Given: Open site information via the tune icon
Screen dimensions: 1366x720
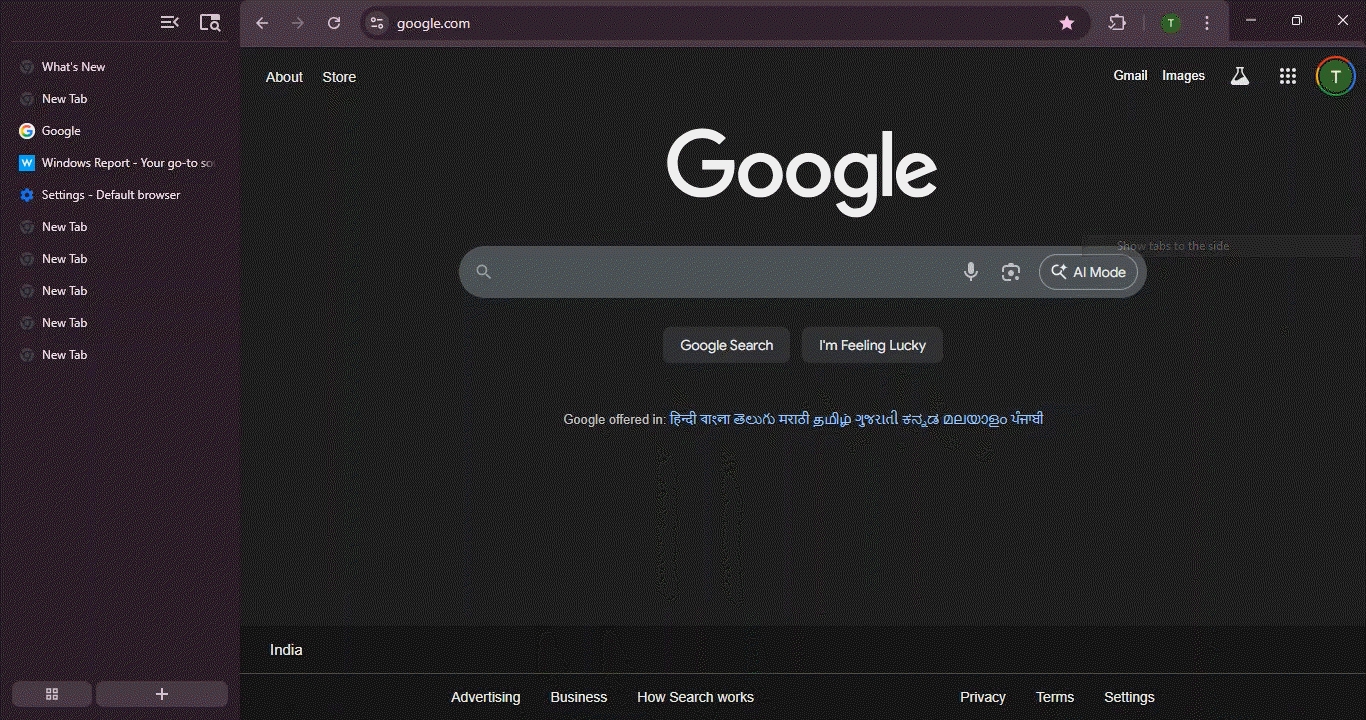Looking at the screenshot, I should [375, 22].
